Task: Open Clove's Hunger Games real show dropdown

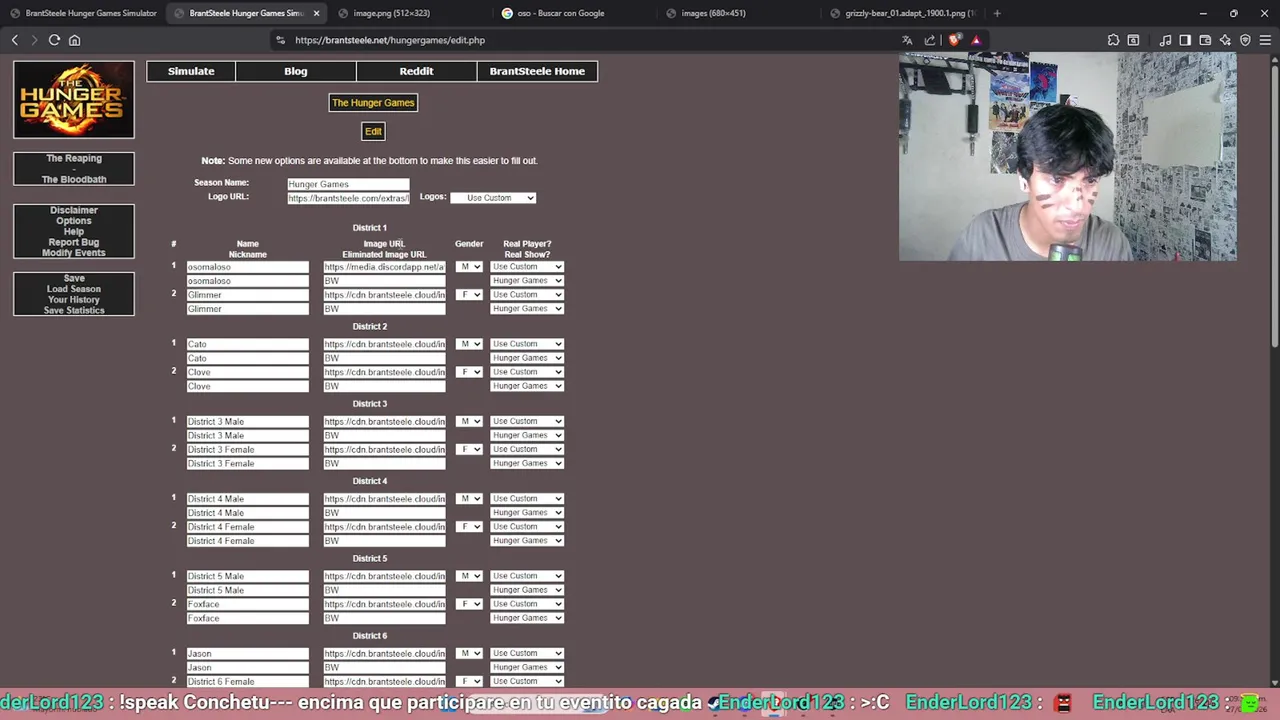Action: pyautogui.click(x=527, y=386)
